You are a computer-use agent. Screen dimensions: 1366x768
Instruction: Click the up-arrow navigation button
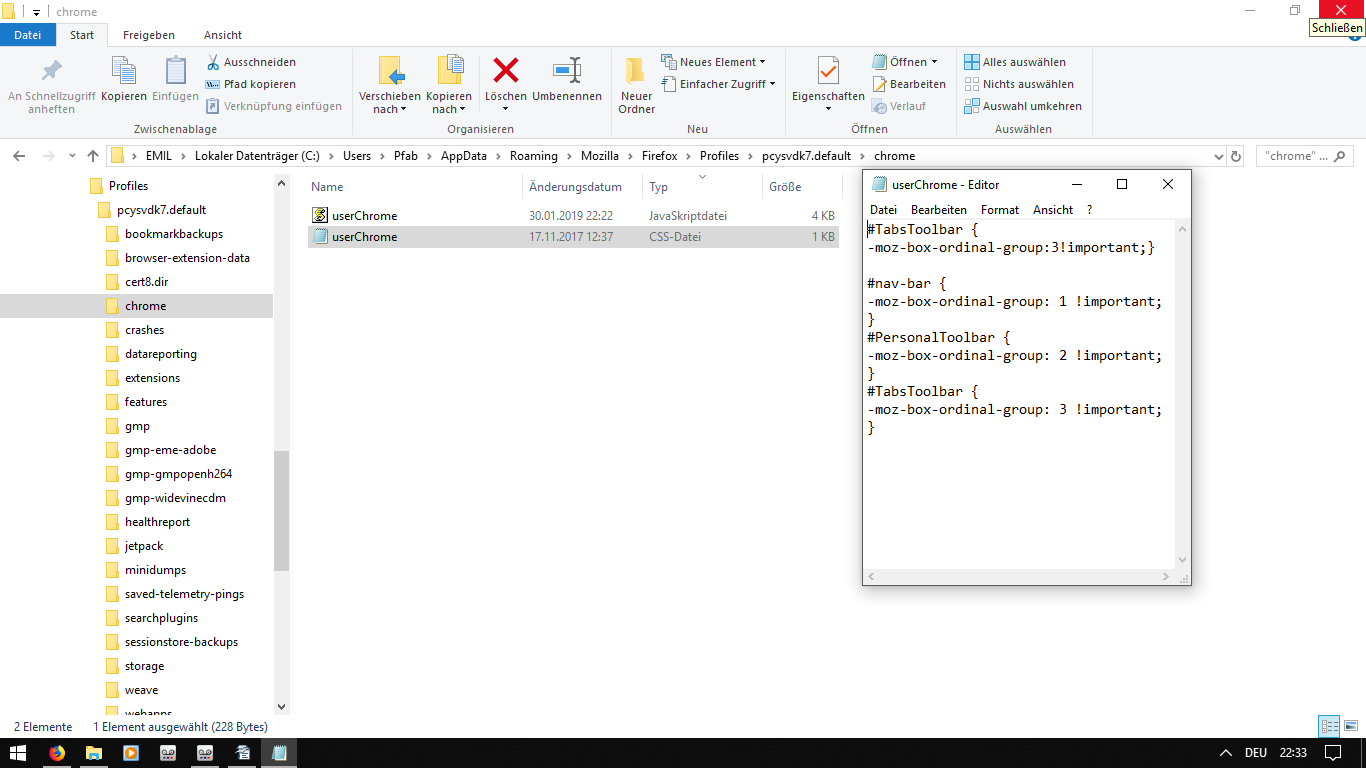(x=93, y=156)
